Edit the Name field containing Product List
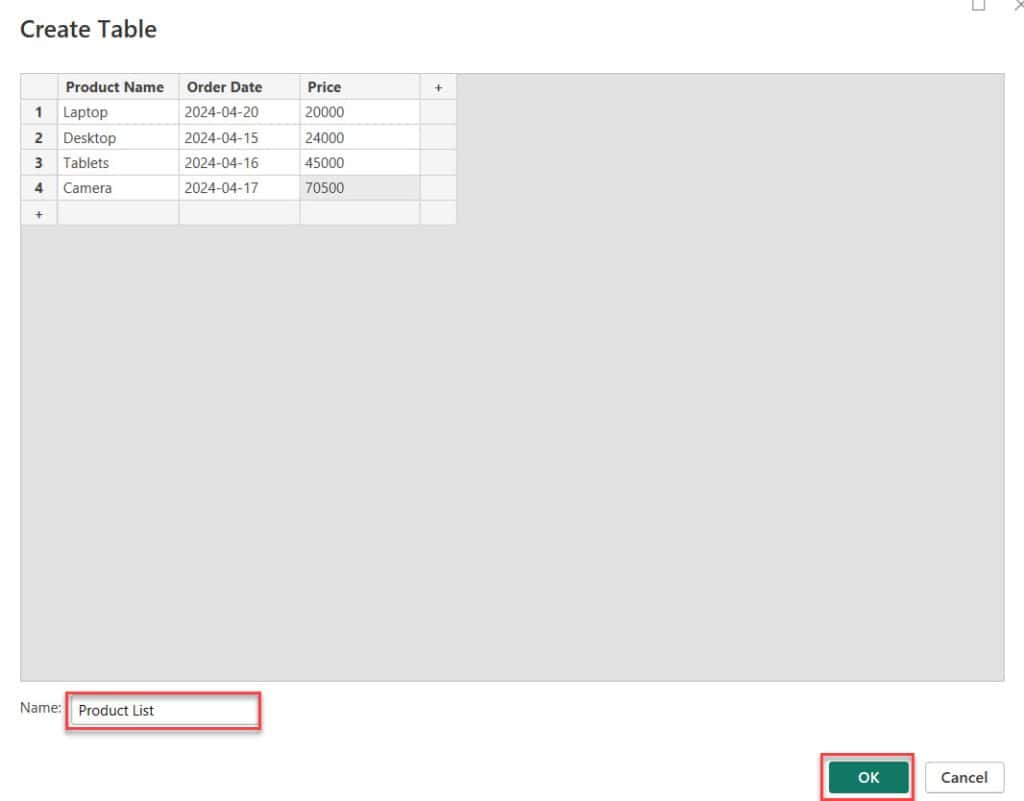 pos(163,710)
